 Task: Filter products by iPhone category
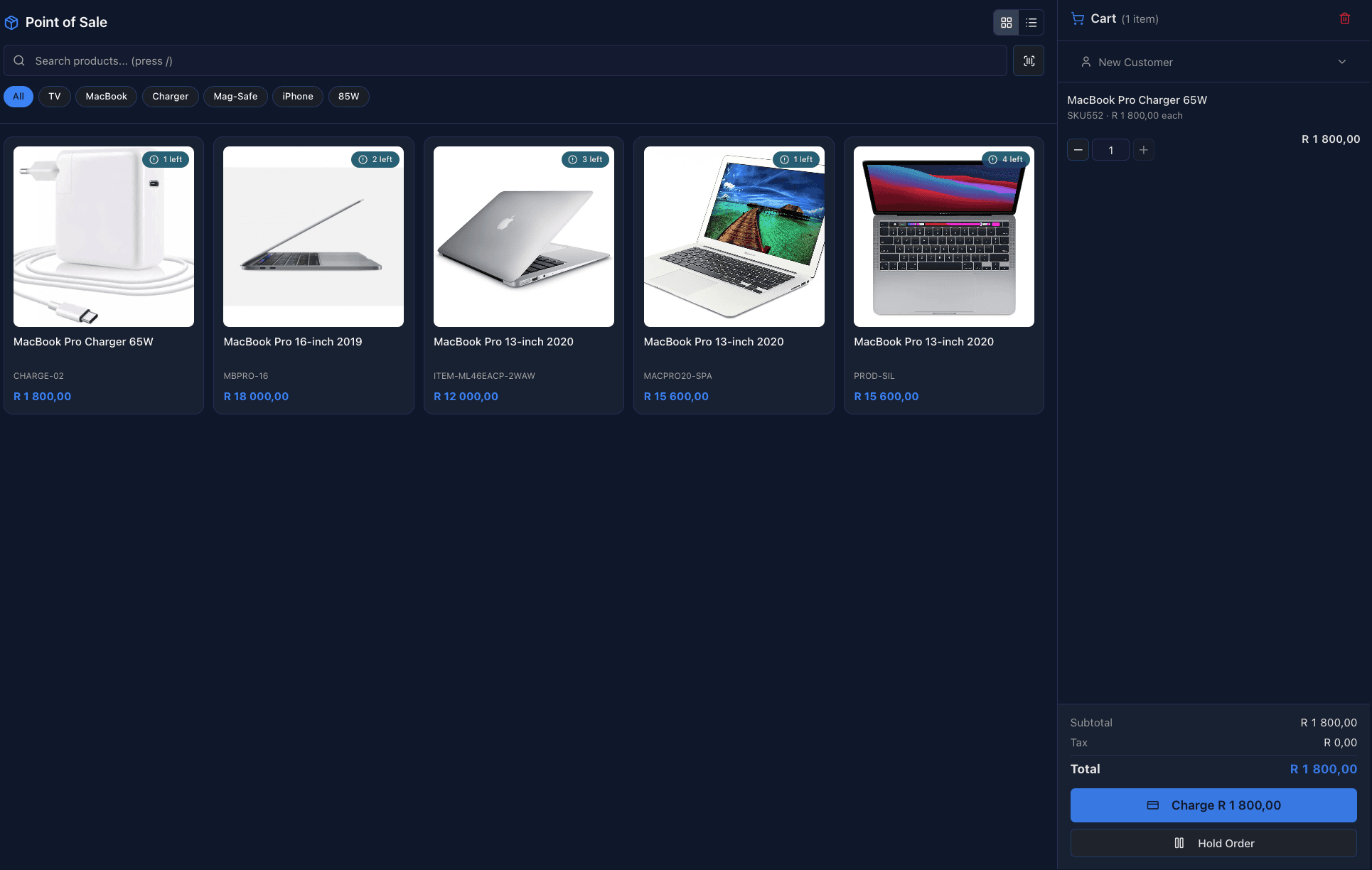[298, 97]
